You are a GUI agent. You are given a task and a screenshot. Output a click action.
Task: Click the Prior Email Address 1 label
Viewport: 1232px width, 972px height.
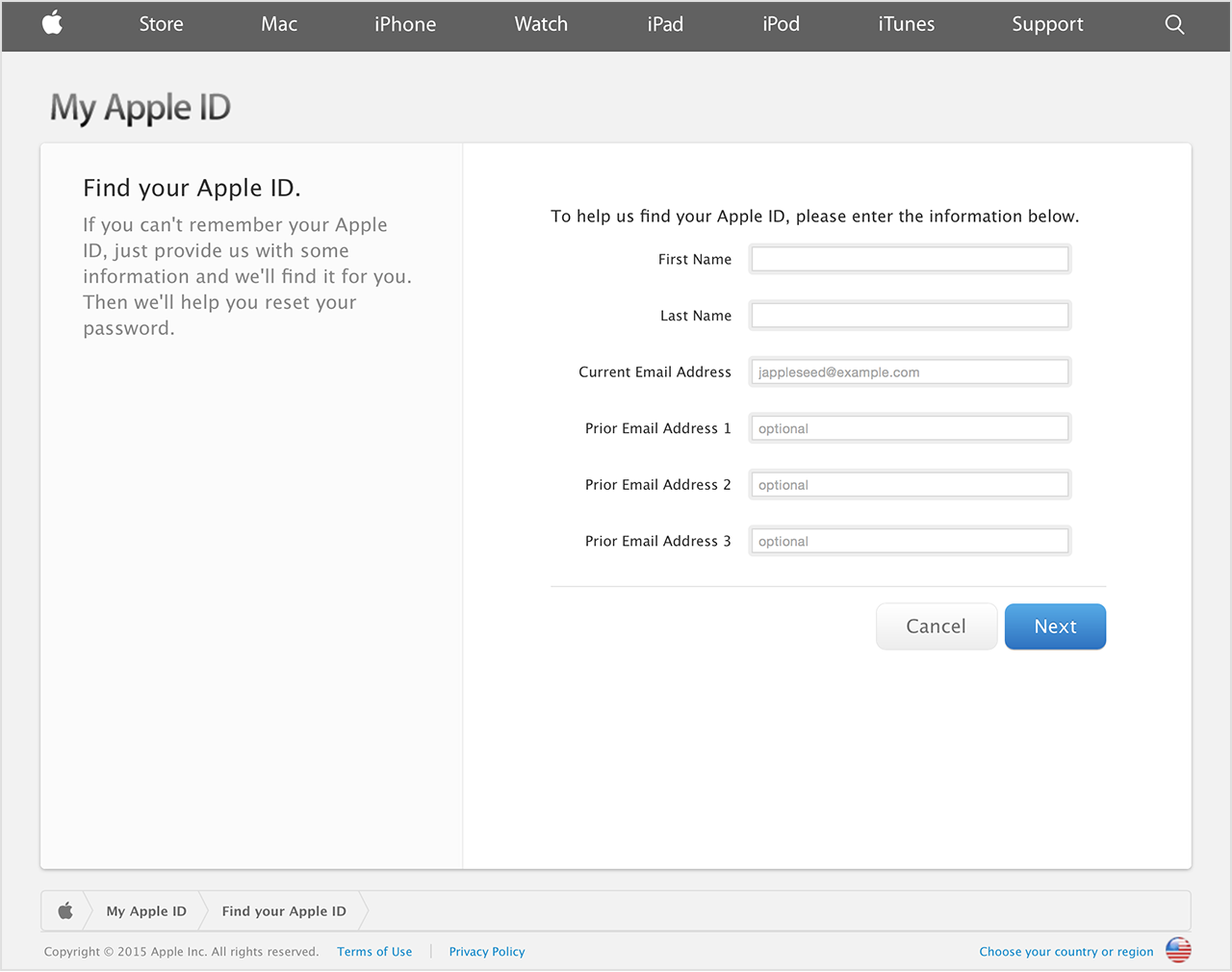tap(658, 428)
